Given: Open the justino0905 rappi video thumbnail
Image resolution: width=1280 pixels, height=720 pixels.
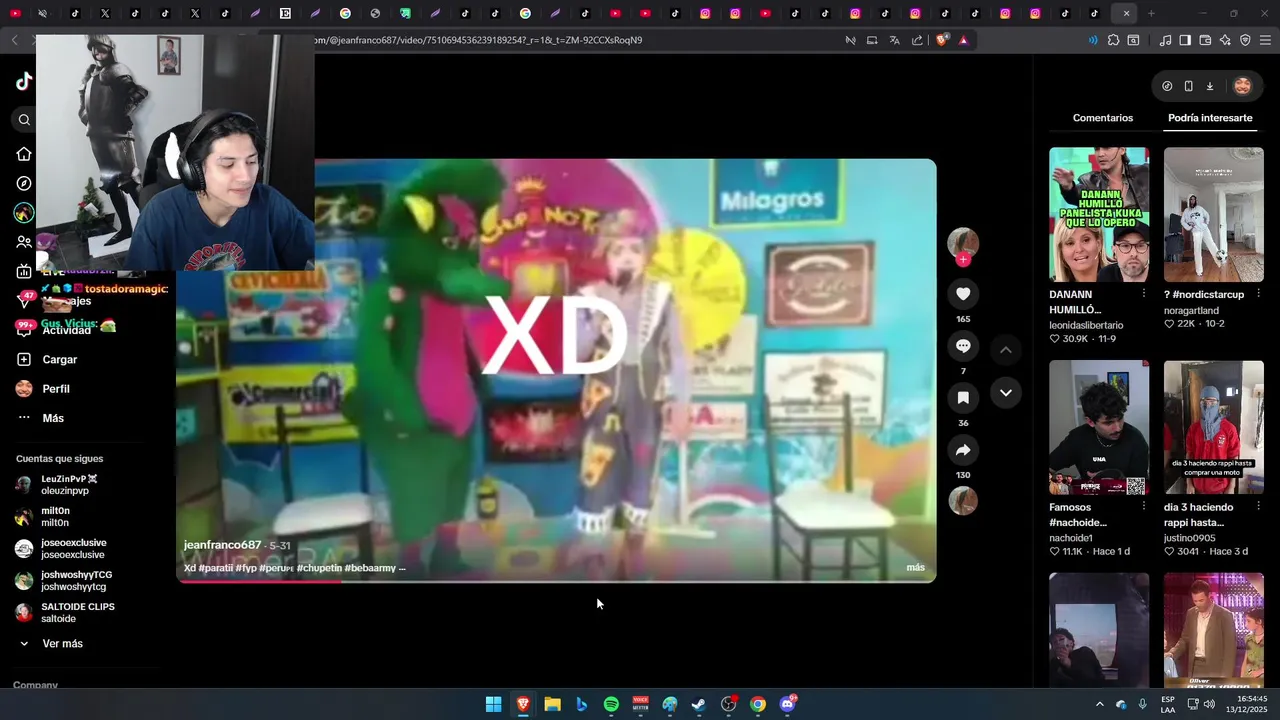Looking at the screenshot, I should (x=1214, y=427).
